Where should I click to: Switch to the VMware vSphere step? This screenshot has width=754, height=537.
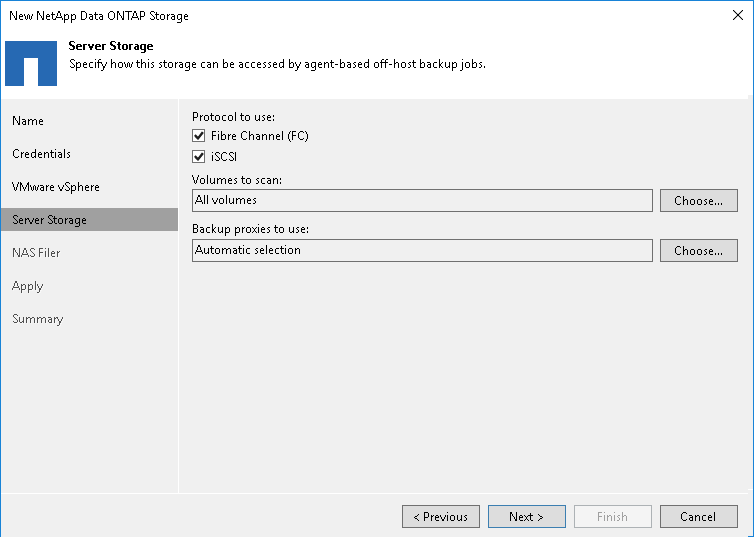pyautogui.click(x=56, y=187)
